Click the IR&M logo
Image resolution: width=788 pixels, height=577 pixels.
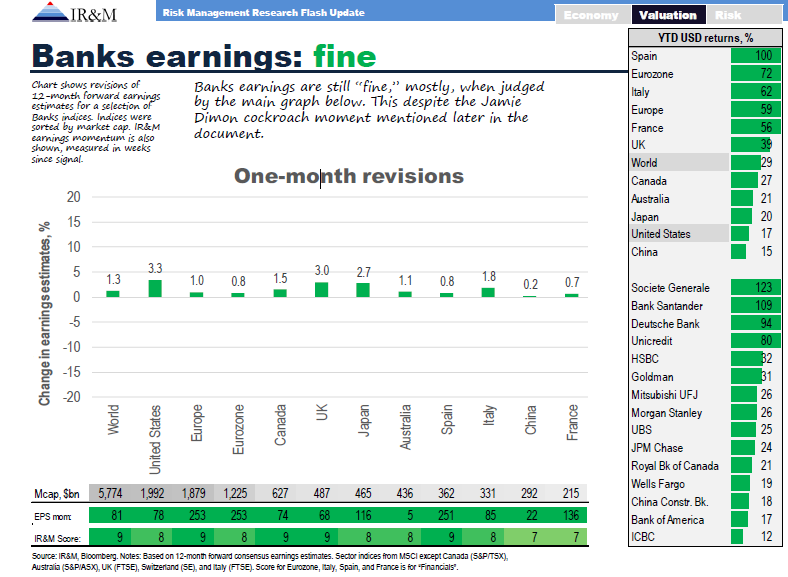tap(74, 13)
